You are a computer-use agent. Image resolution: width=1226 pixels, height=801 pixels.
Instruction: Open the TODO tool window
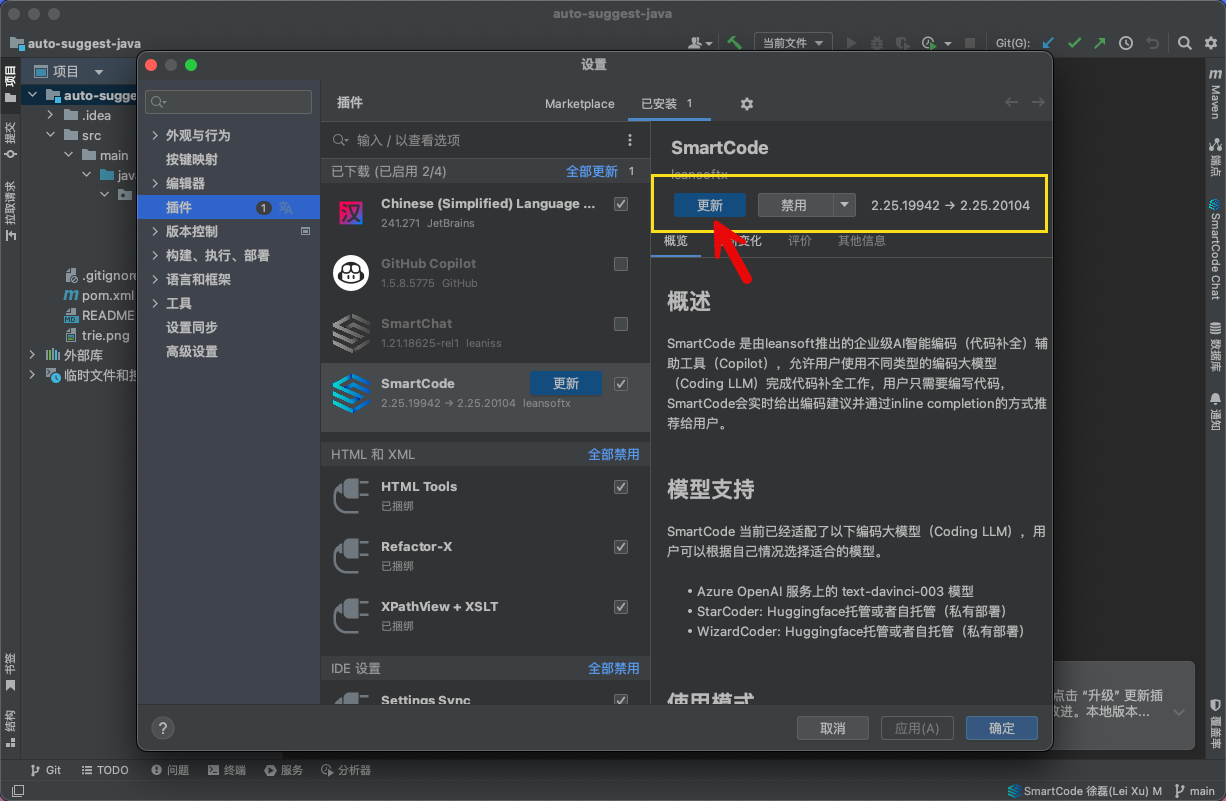tap(105, 770)
